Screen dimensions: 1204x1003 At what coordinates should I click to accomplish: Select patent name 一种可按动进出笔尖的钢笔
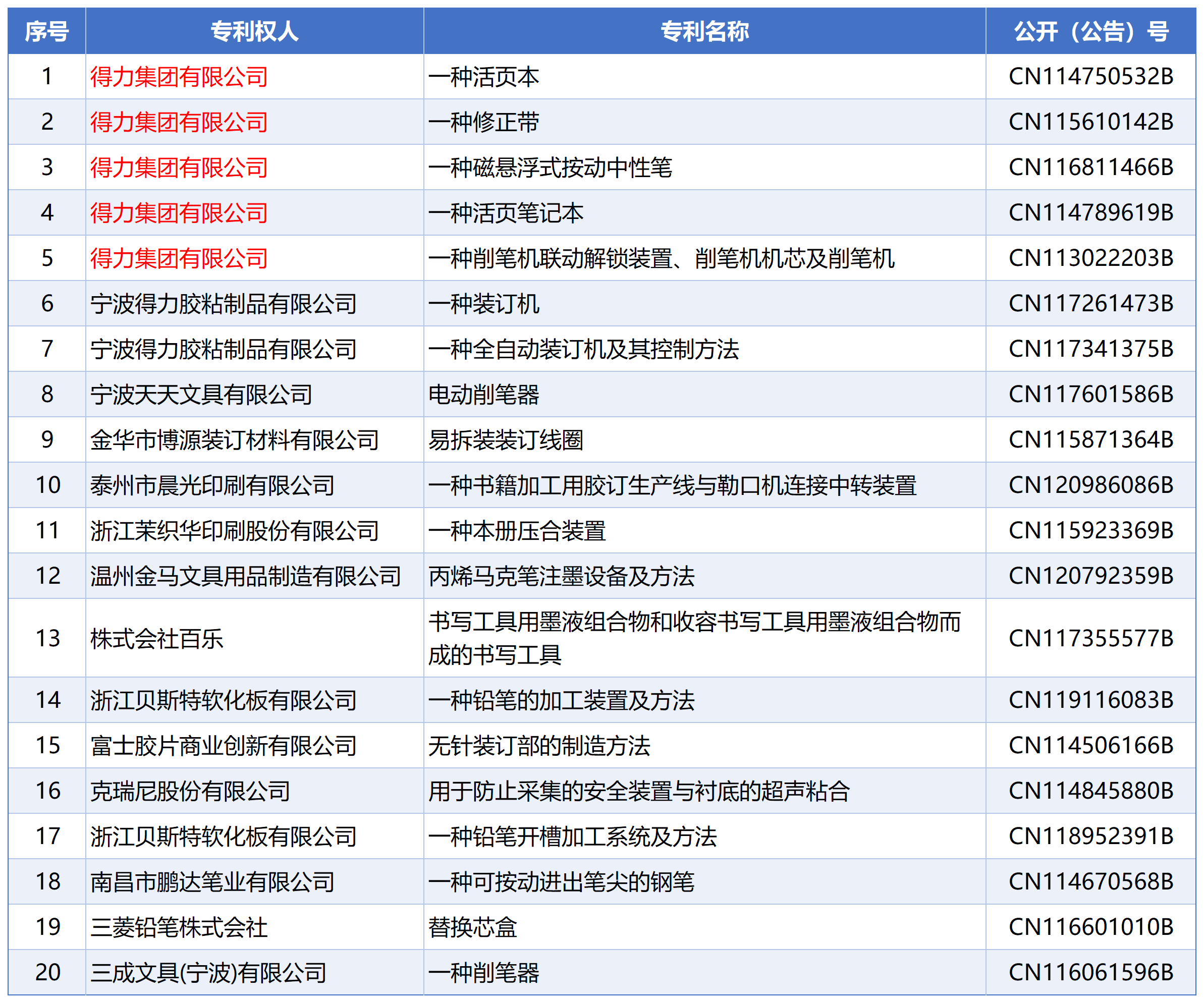coord(561,882)
